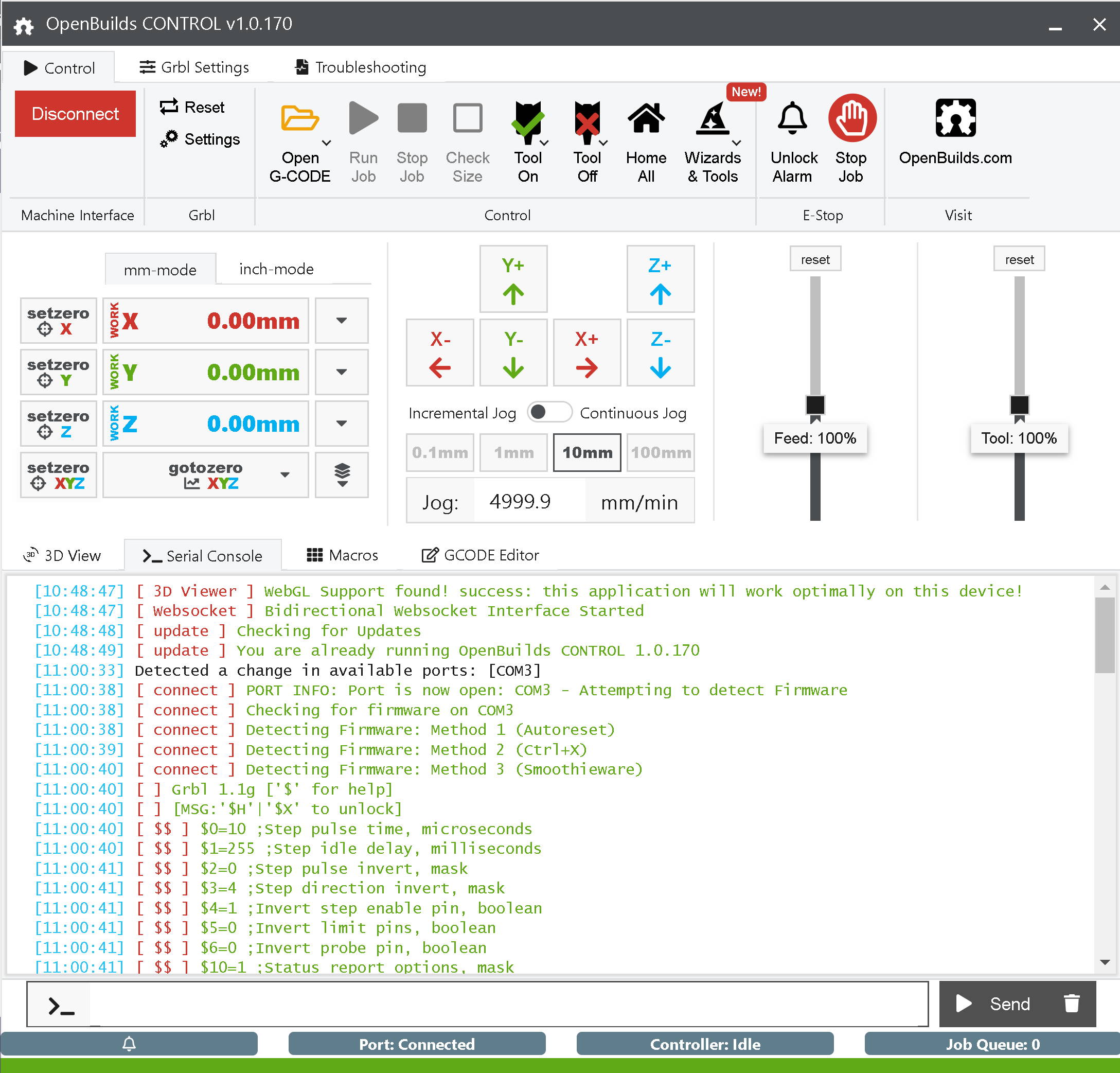Viewport: 1120px width, 1073px height.
Task: Click the Jog feedrate input field
Action: [x=529, y=501]
